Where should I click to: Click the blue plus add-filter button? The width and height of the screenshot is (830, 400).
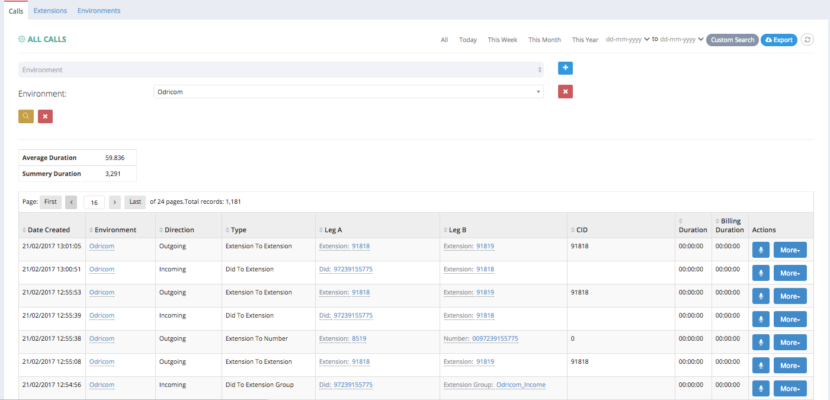tap(565, 69)
